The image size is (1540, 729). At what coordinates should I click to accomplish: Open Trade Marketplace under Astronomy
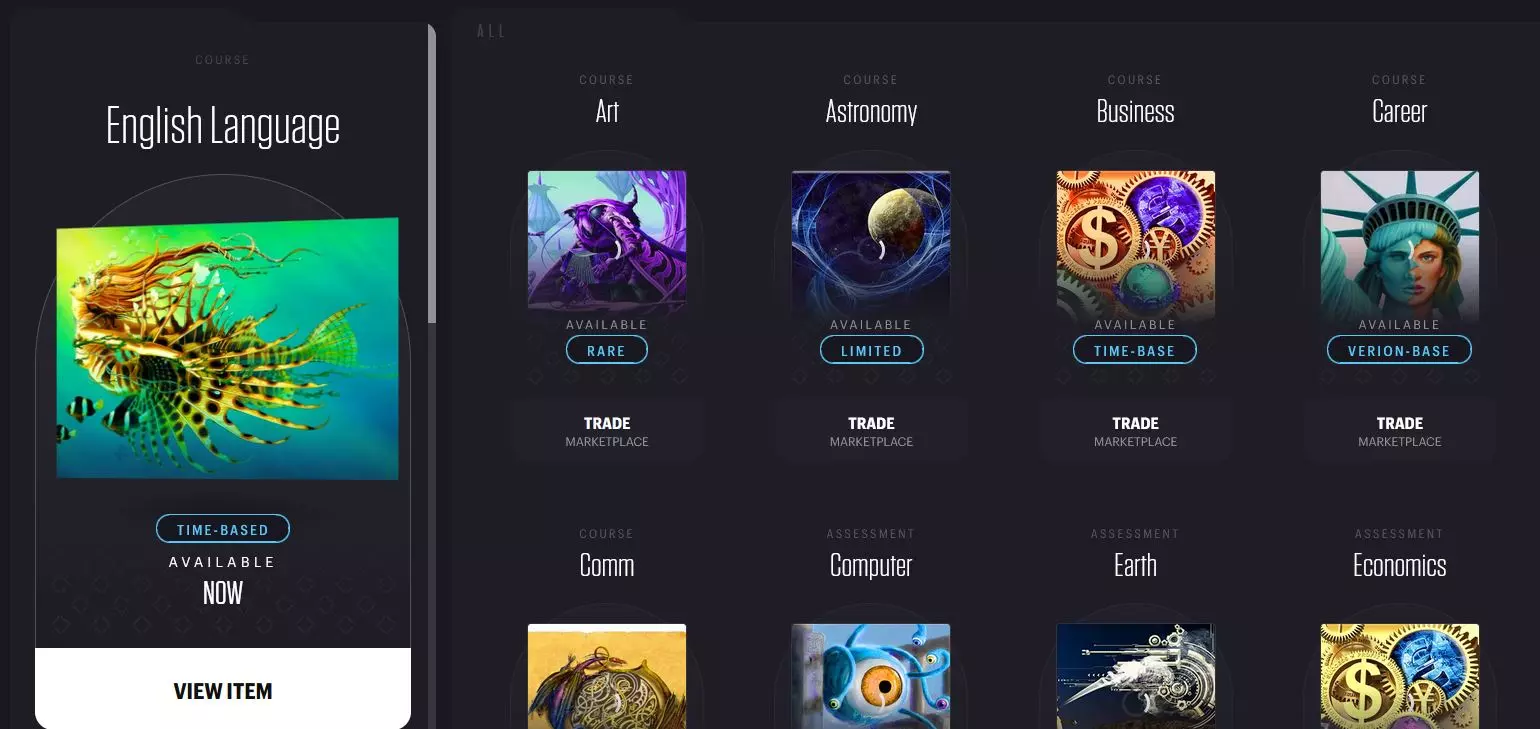871,431
